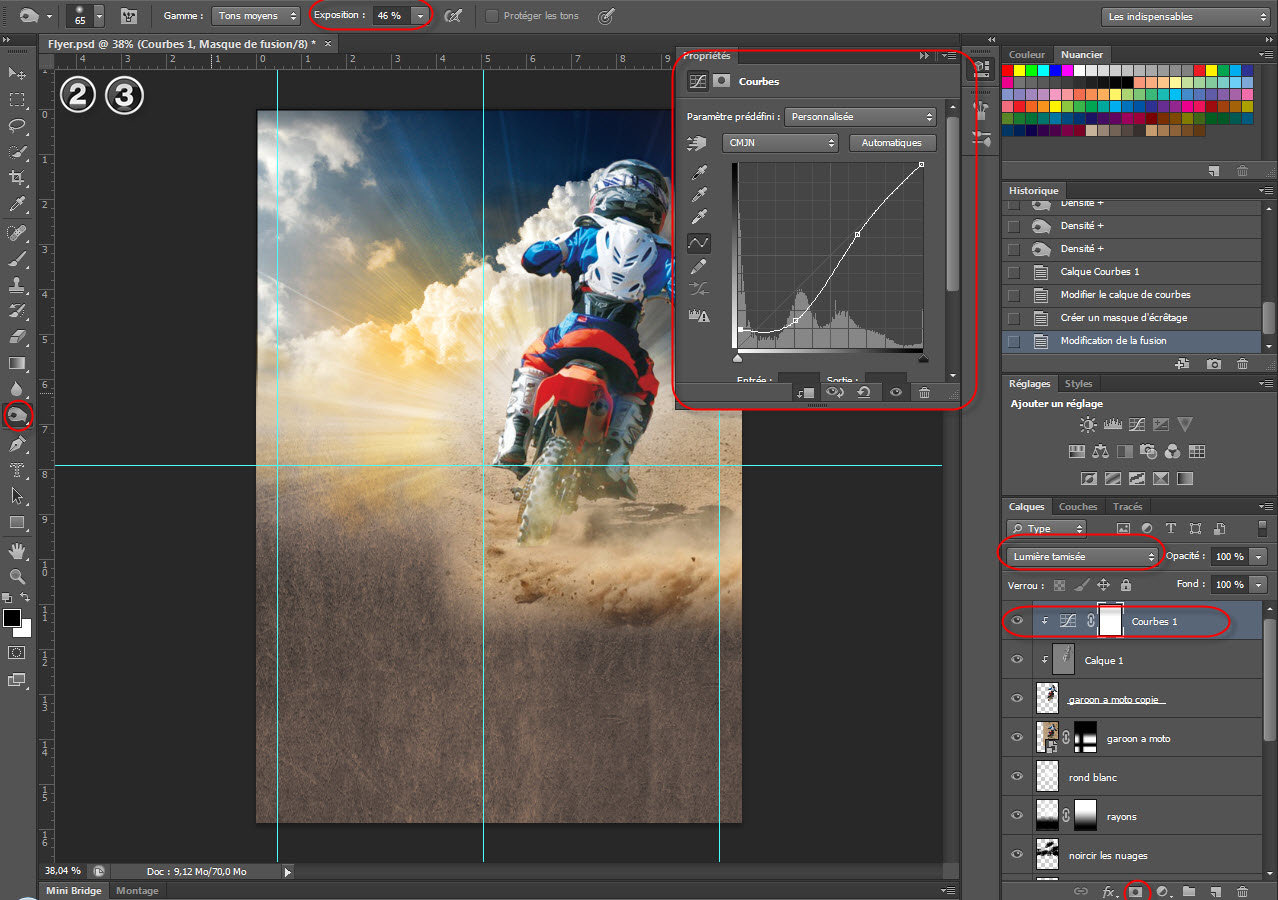Select Calque Courbes 1 history state

(x=1100, y=272)
